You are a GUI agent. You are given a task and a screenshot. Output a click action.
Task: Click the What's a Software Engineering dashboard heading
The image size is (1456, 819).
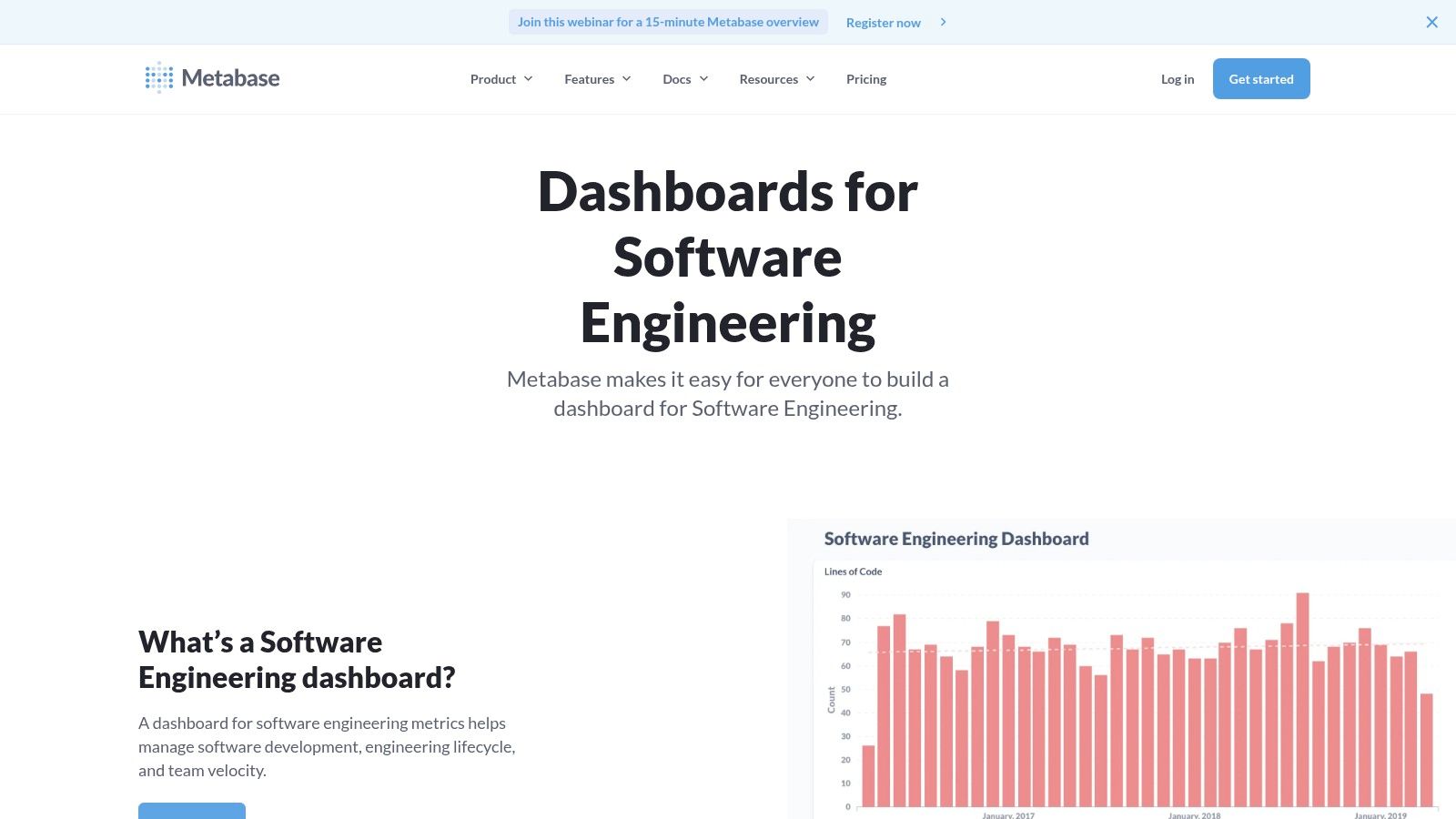click(x=297, y=660)
